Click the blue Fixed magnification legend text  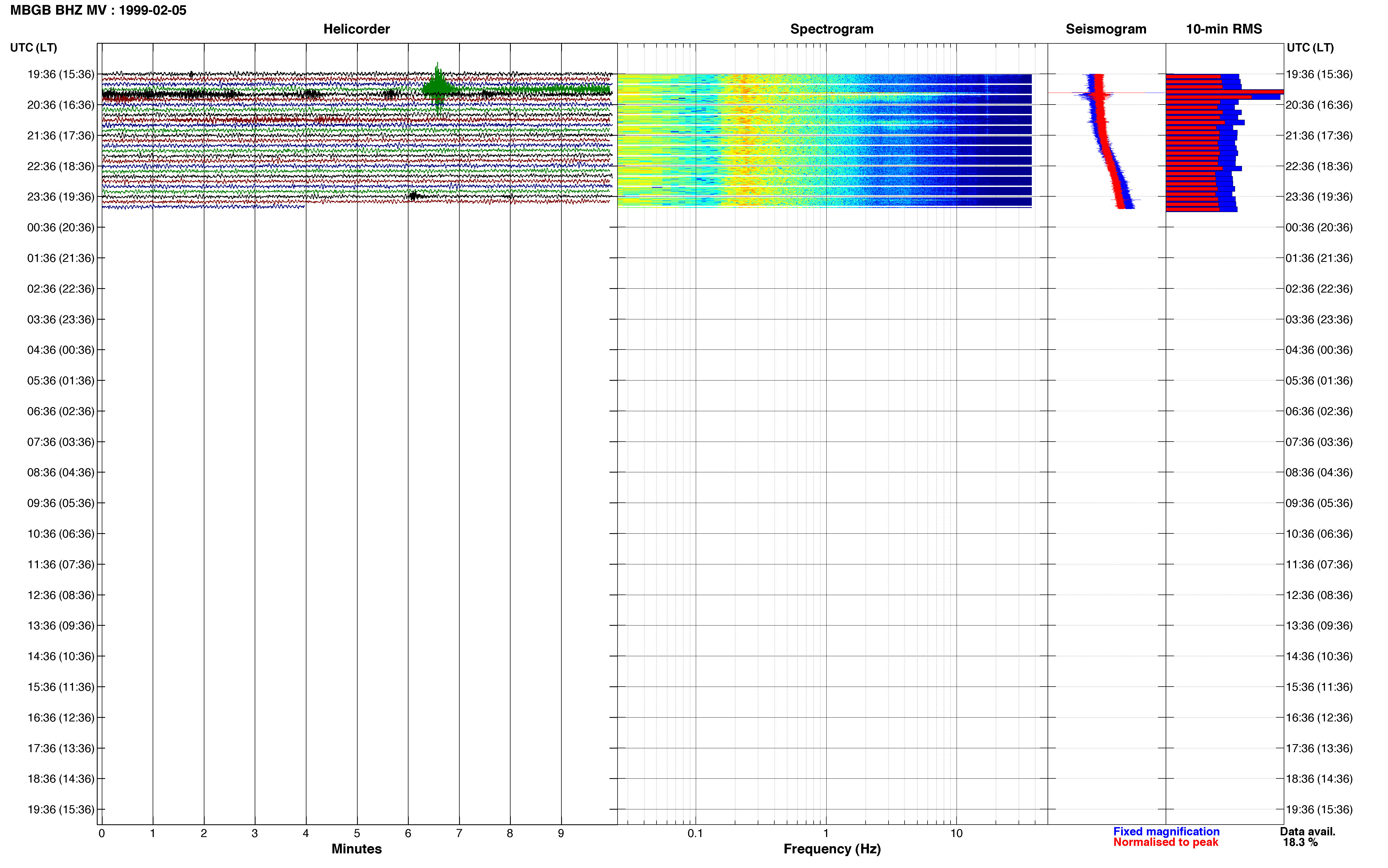pos(1166,832)
